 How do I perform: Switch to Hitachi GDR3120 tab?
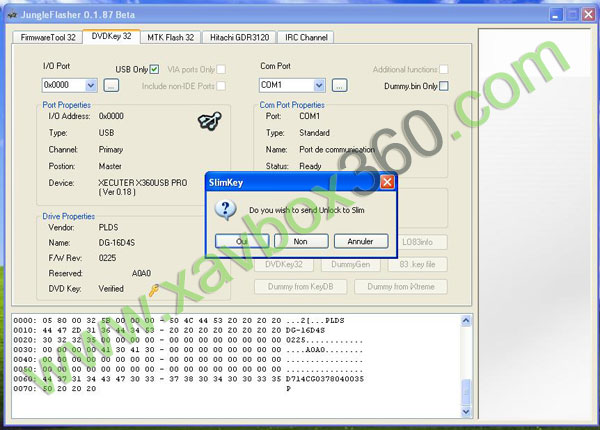240,37
